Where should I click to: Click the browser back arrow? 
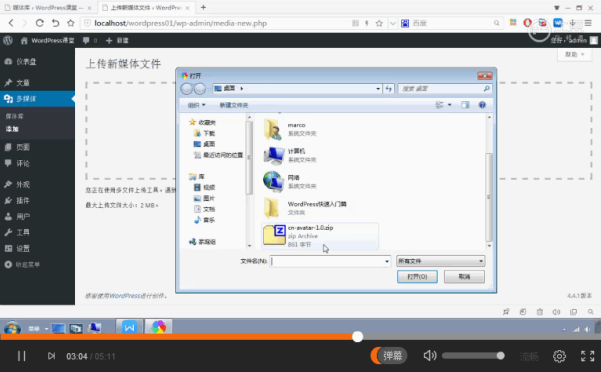click(x=11, y=23)
